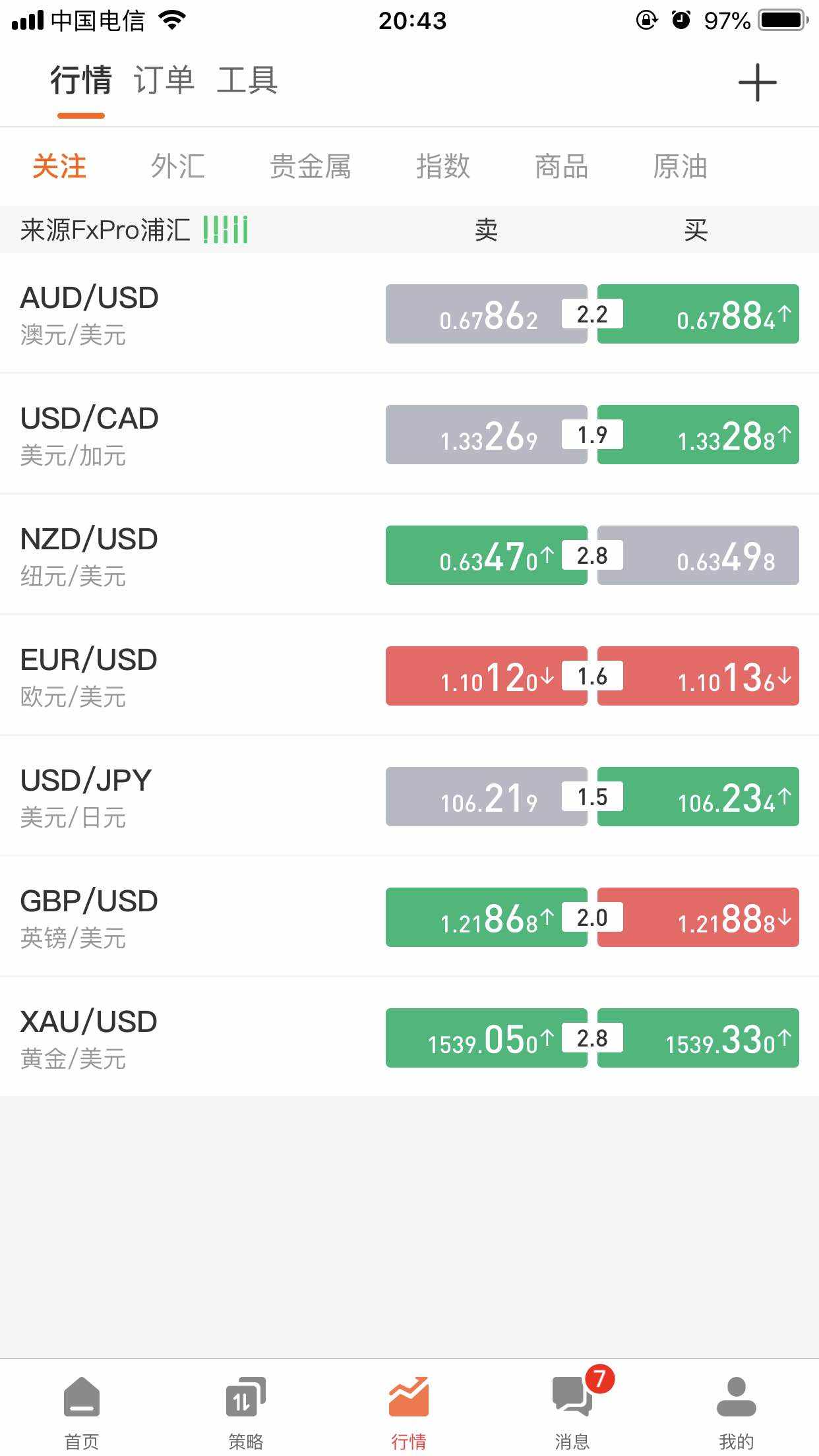Screen dimensions: 819x1456
Task: Tap AUD/USD buy price 0.67884
Action: [x=698, y=314]
